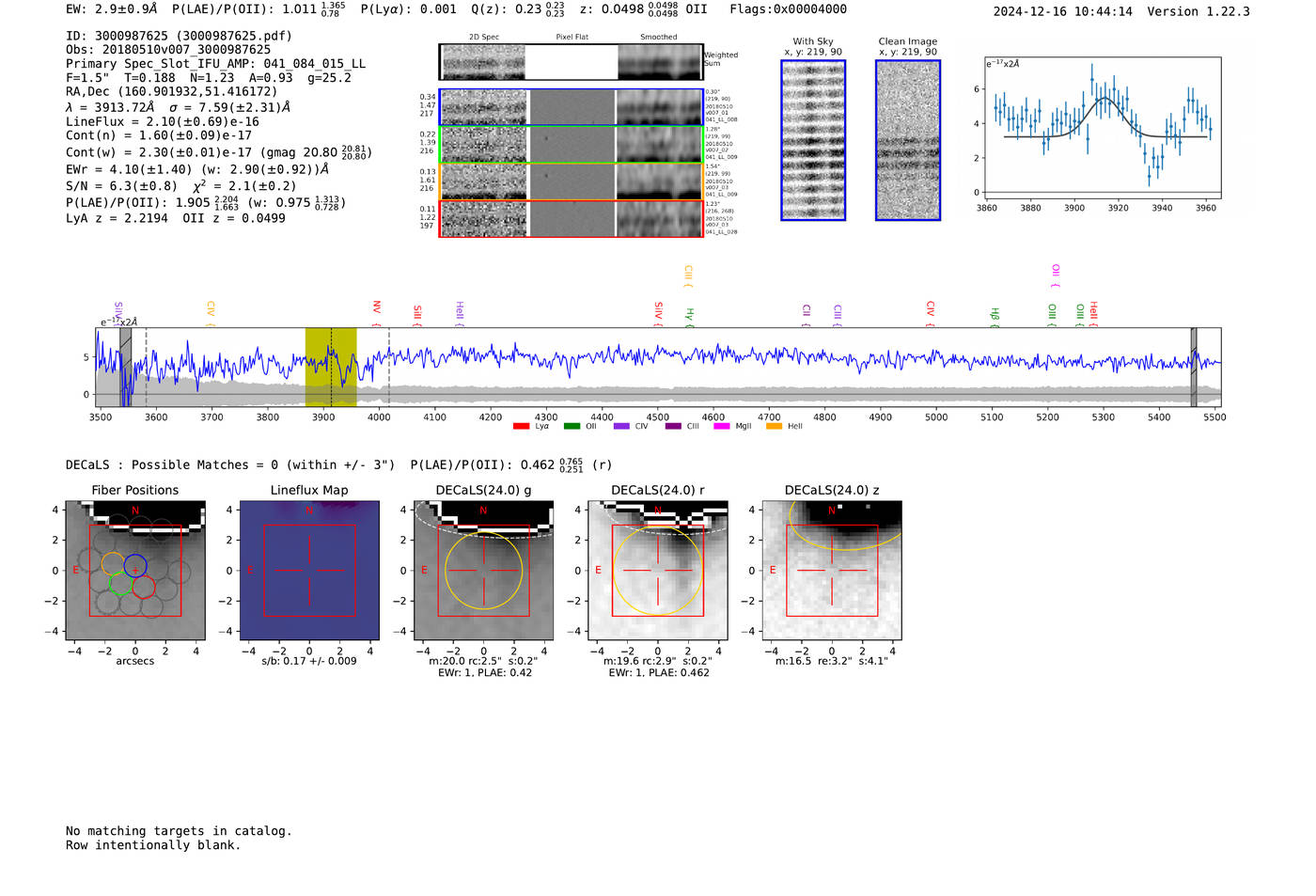Screen dimensions: 1316x896
Task: Click the gray masked band near 5460 Å
Action: point(1194,367)
